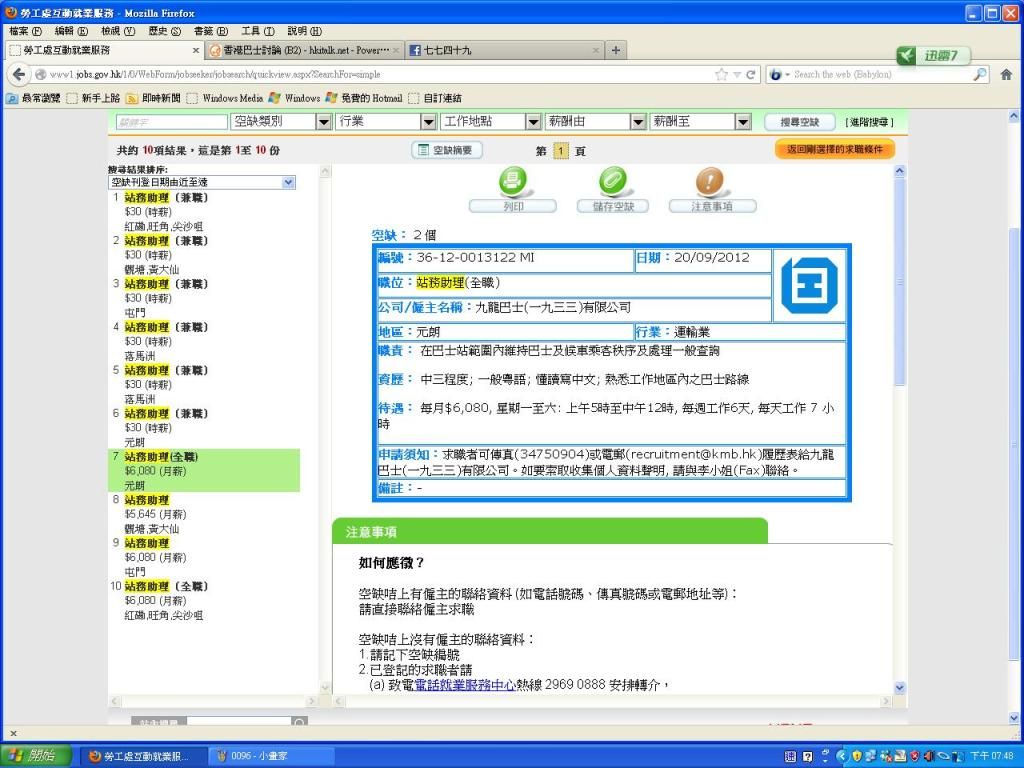
Task: Close the 七七四十九 Facebook tab
Action: (x=596, y=50)
